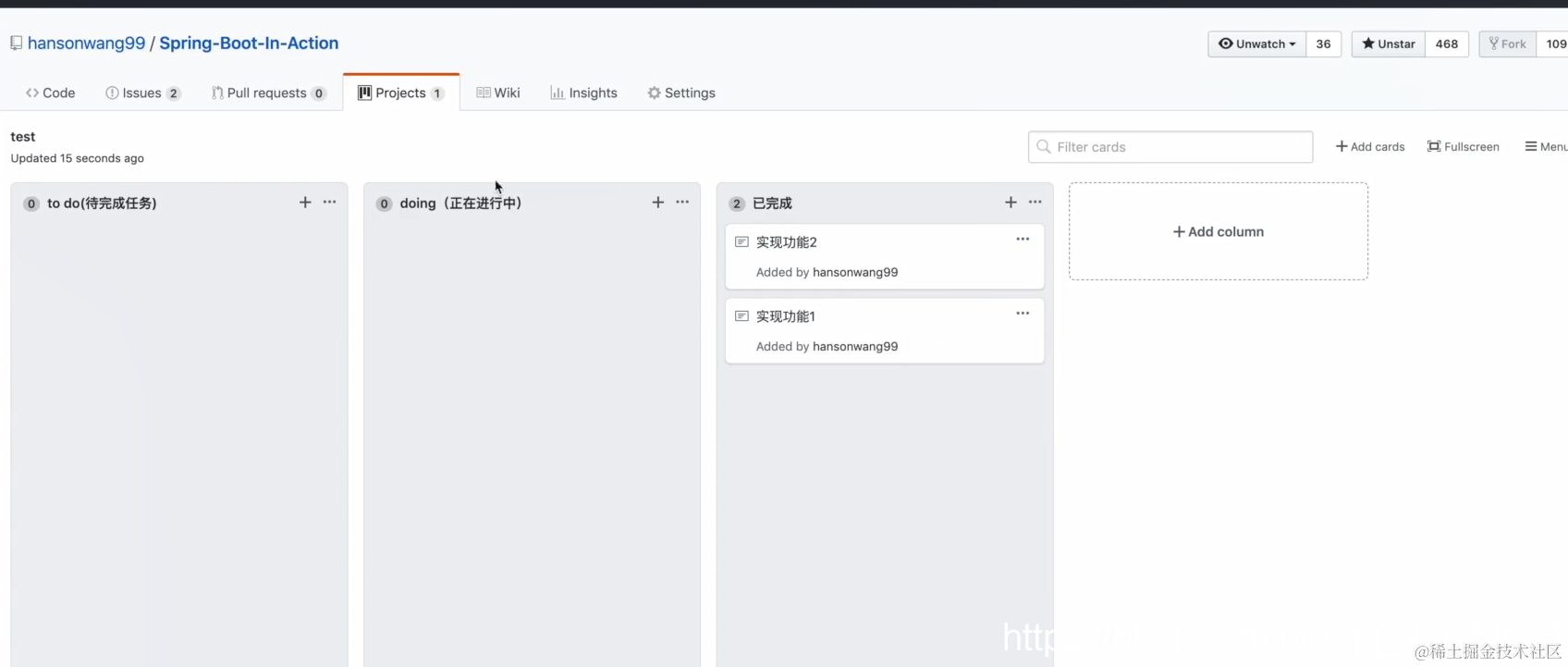This screenshot has width=1568, height=667.
Task: Open the Issues tab
Action: click(143, 93)
